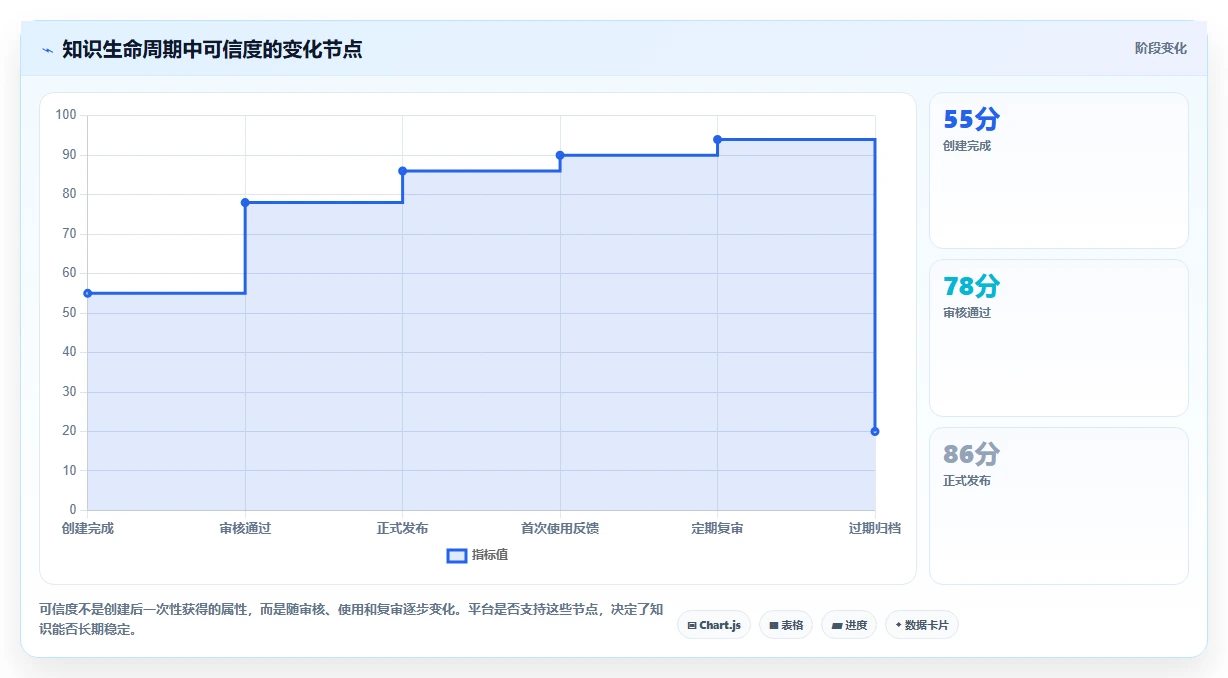Select the 定期复审 data point at 94
1228x678 pixels.
coord(717,139)
